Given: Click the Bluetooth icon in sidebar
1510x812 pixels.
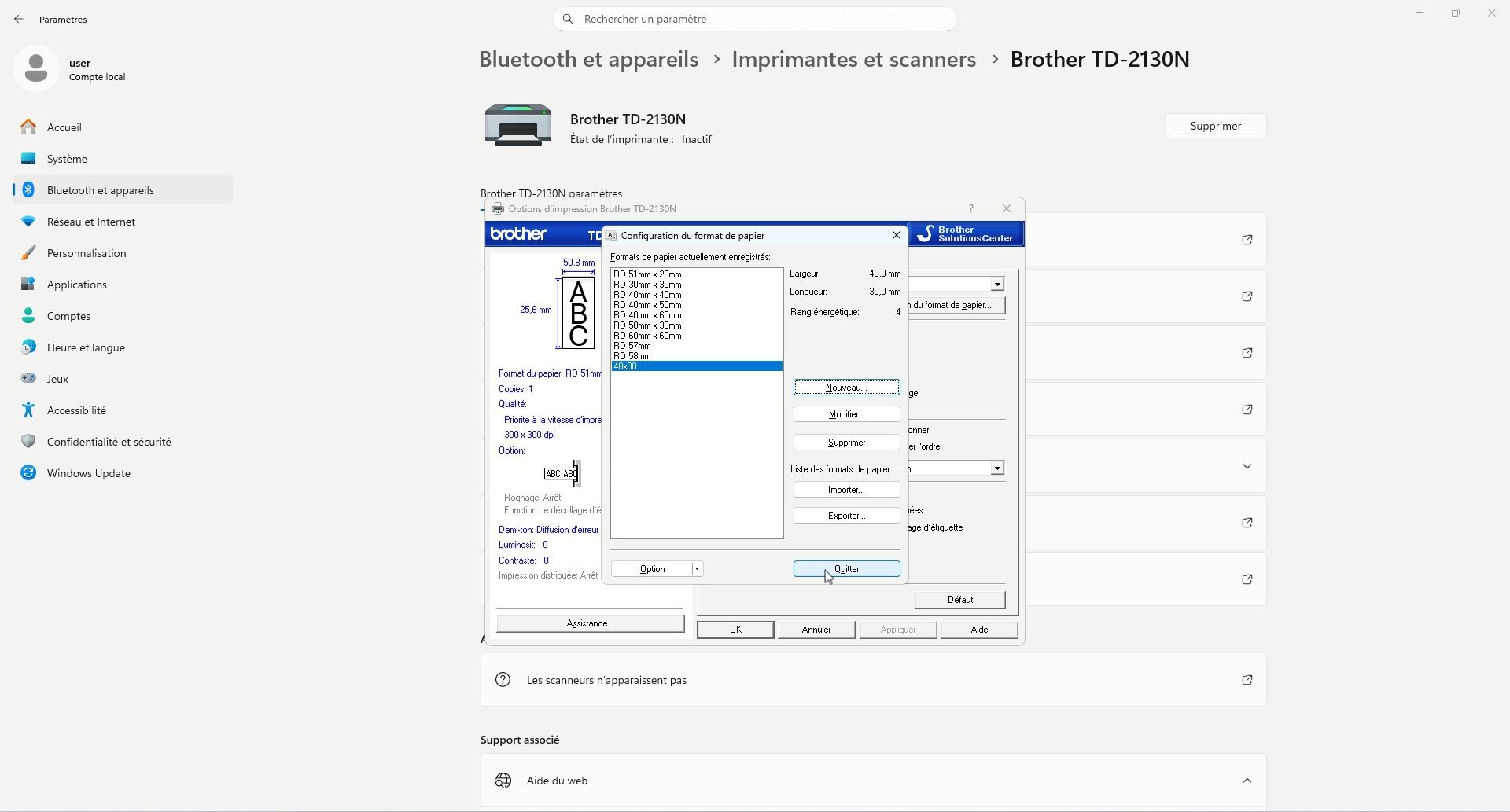Looking at the screenshot, I should tap(28, 190).
